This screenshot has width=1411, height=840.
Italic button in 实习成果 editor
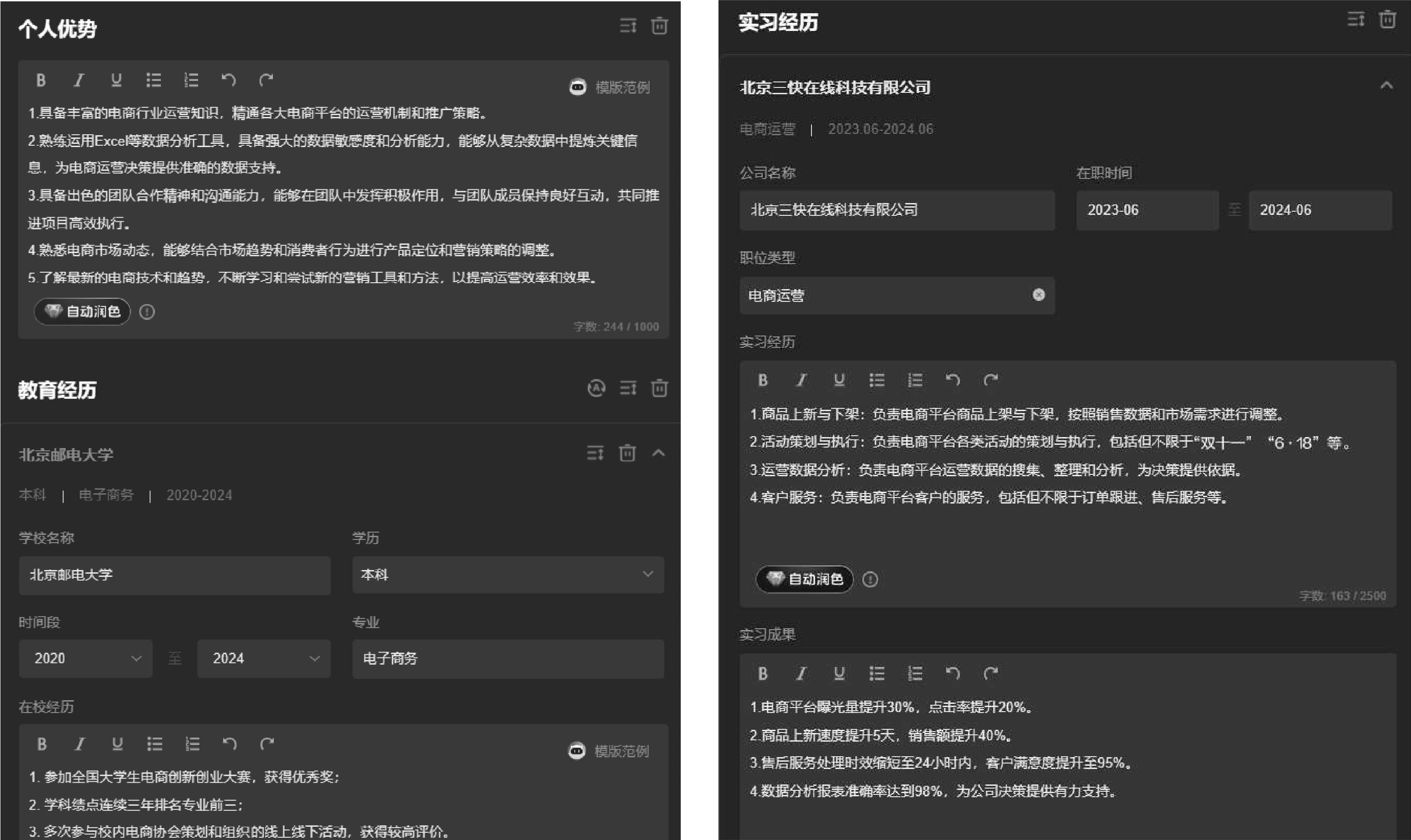click(x=801, y=673)
